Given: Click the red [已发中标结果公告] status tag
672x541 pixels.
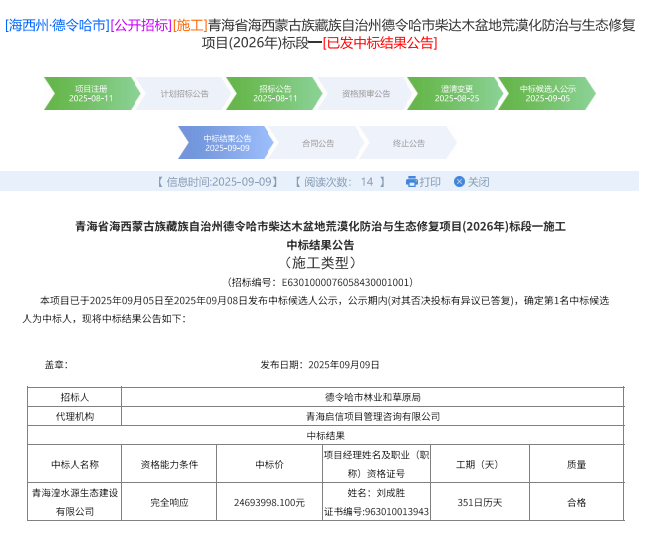Looking at the screenshot, I should point(379,43).
